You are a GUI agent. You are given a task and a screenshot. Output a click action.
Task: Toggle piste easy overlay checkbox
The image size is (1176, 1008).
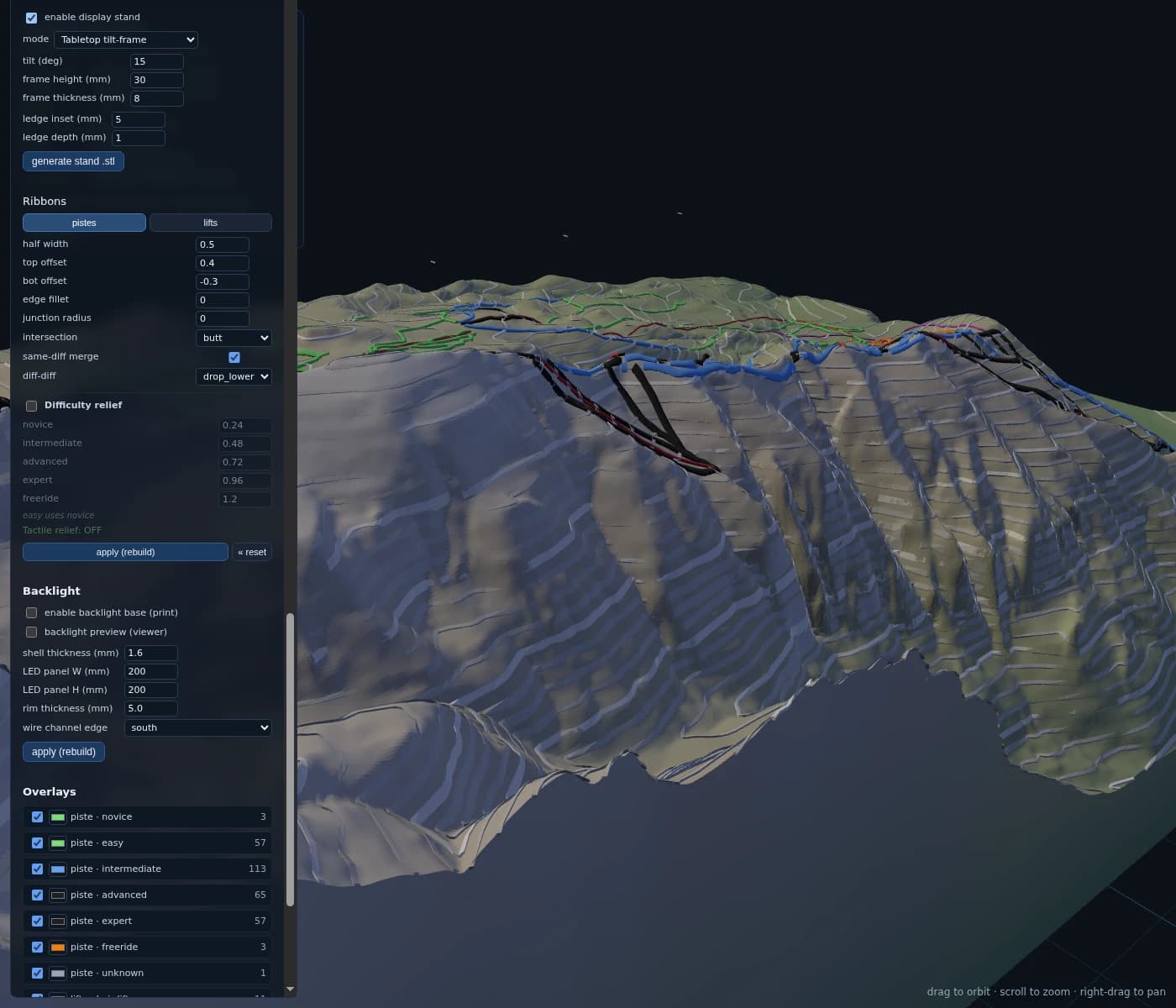point(37,843)
